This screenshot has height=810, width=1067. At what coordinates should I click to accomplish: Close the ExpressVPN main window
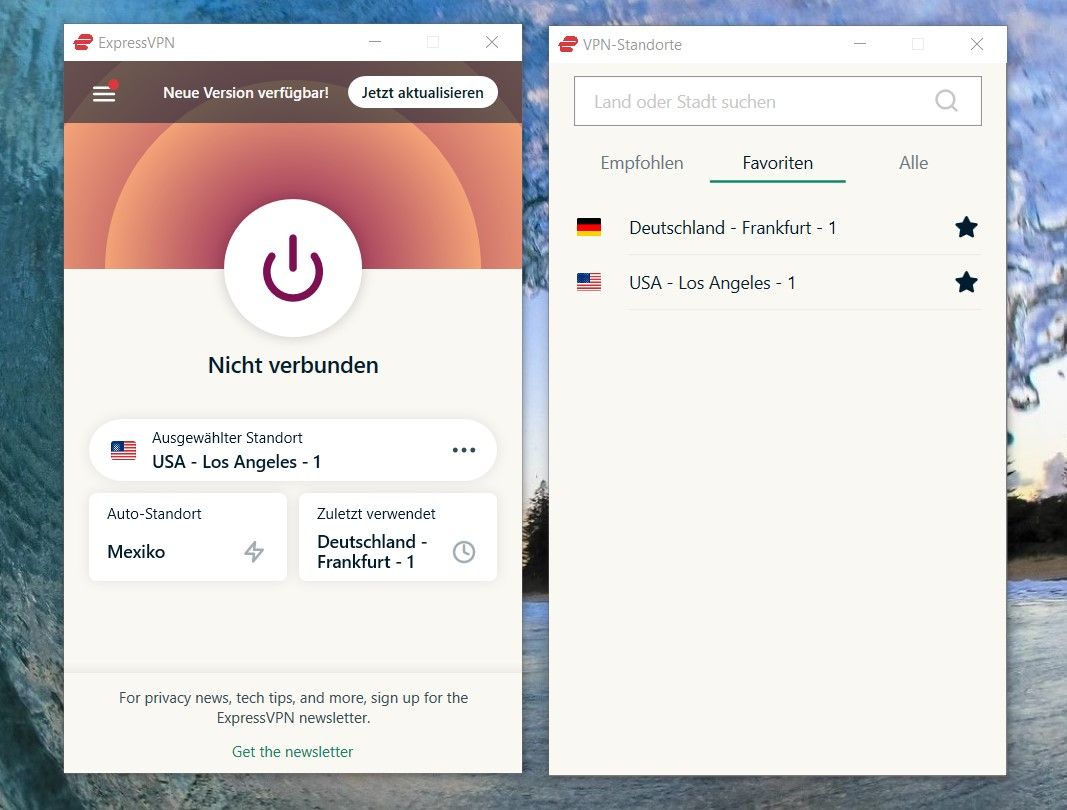tap(492, 42)
